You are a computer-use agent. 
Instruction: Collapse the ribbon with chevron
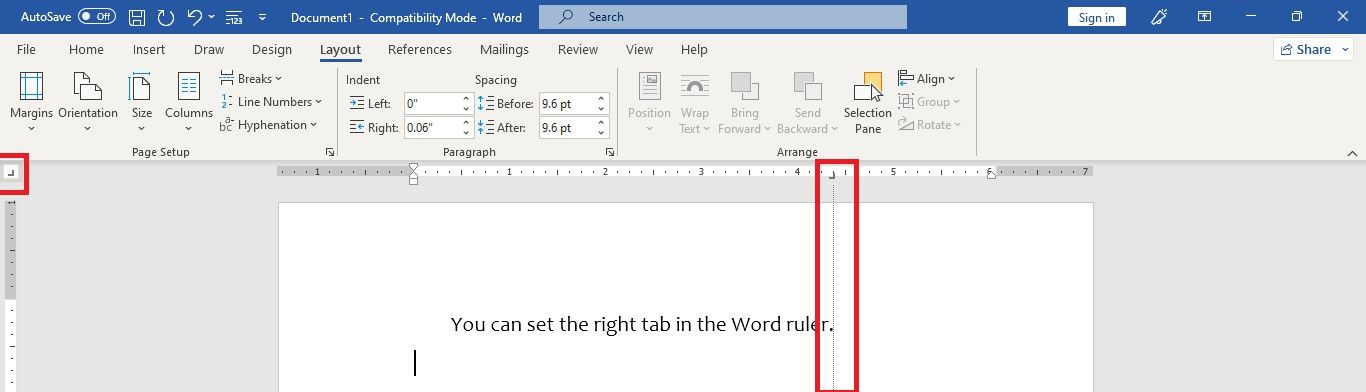point(1352,153)
